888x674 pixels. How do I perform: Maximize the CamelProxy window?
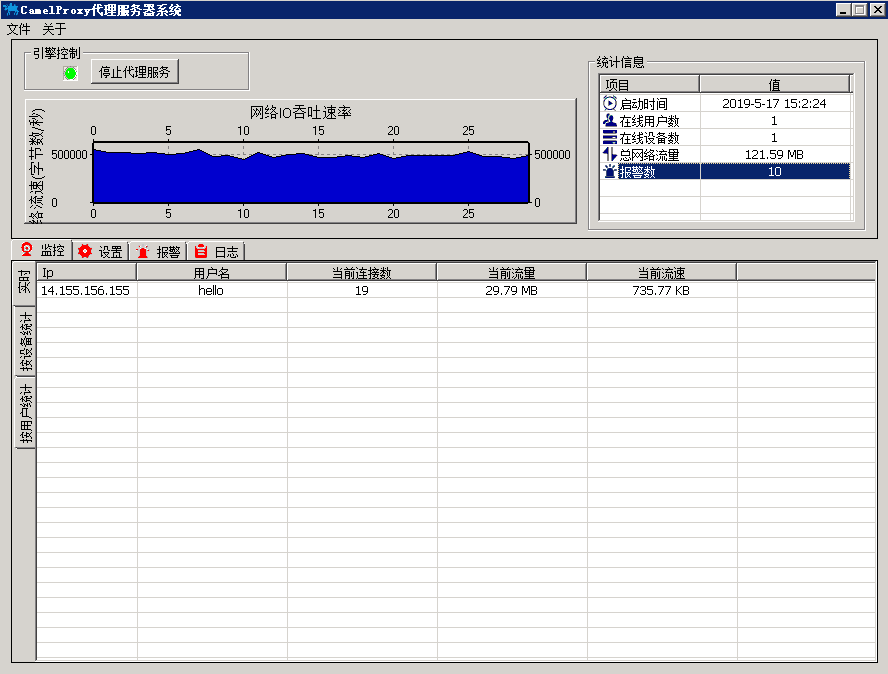pos(860,10)
